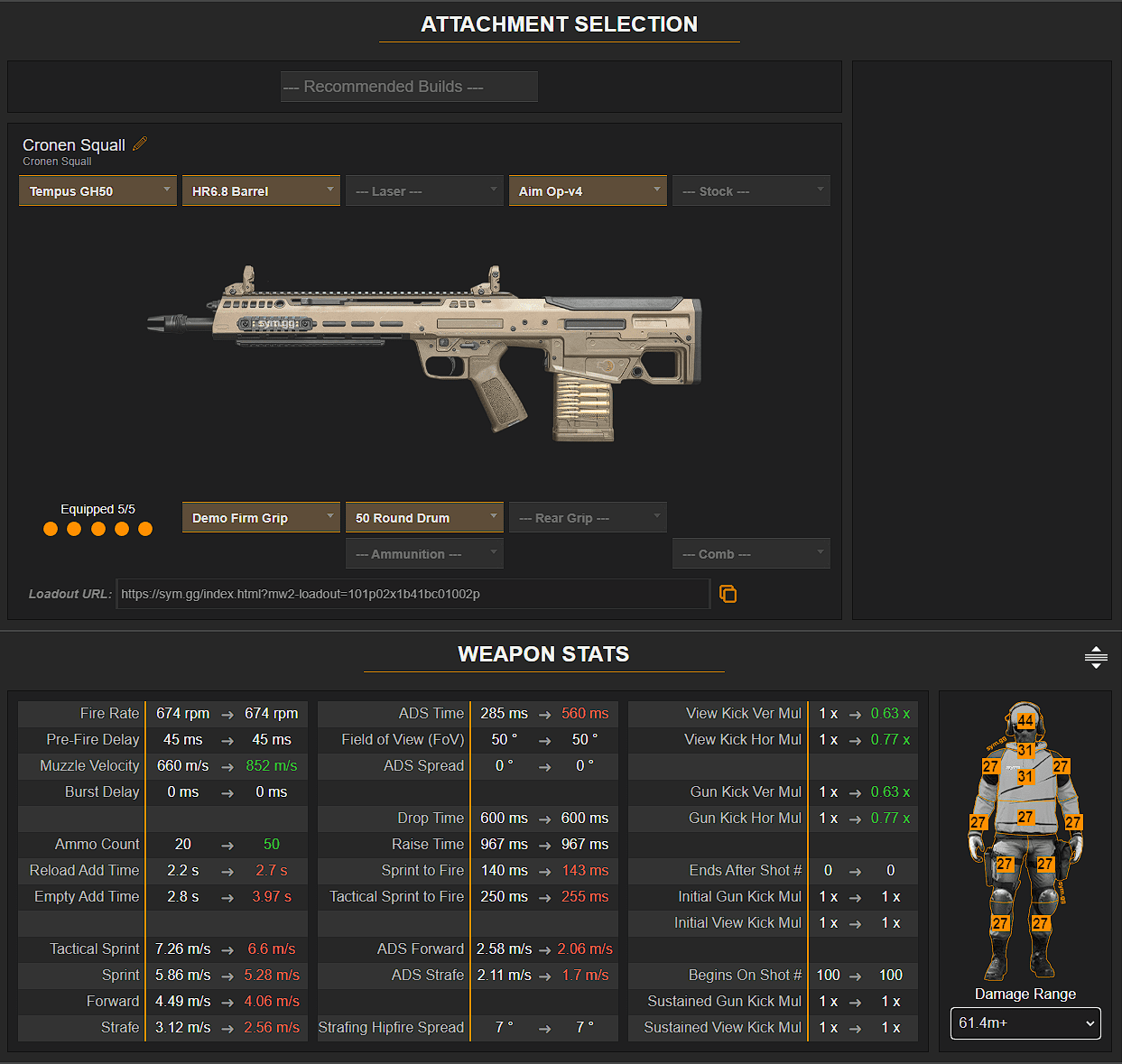Click the Cronen Squall weapon title
This screenshot has width=1122, height=1064.
(74, 145)
